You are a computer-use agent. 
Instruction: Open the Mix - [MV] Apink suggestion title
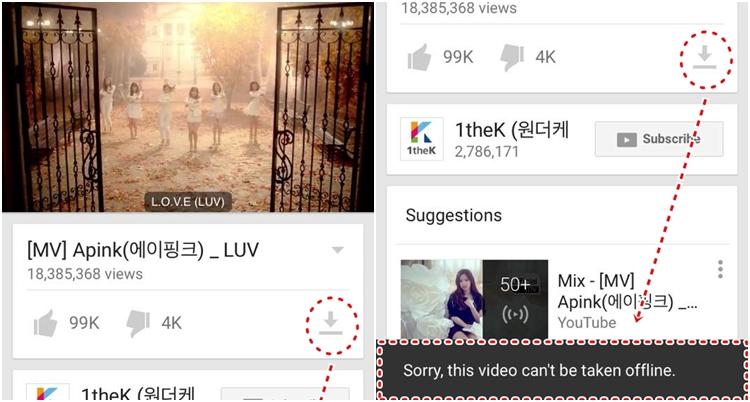629,291
